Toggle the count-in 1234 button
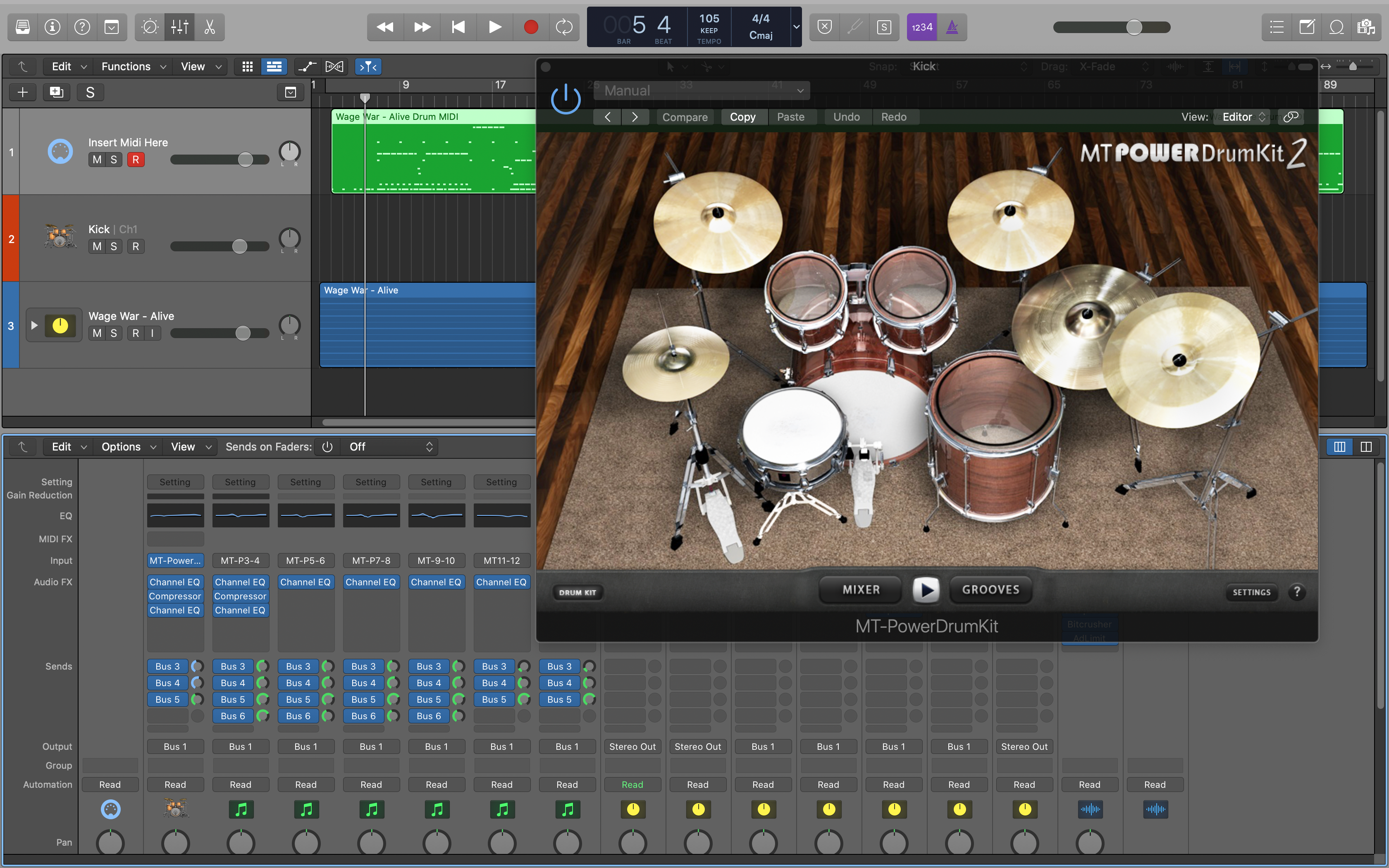This screenshot has width=1389, height=868. pos(922,27)
